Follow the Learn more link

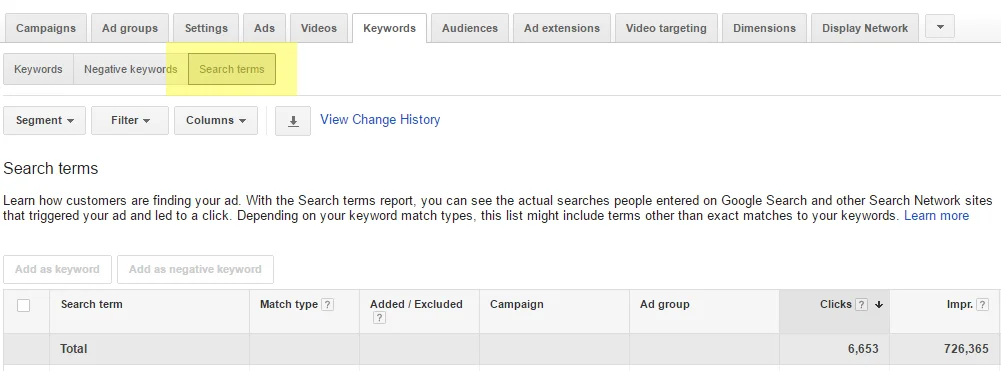937,216
